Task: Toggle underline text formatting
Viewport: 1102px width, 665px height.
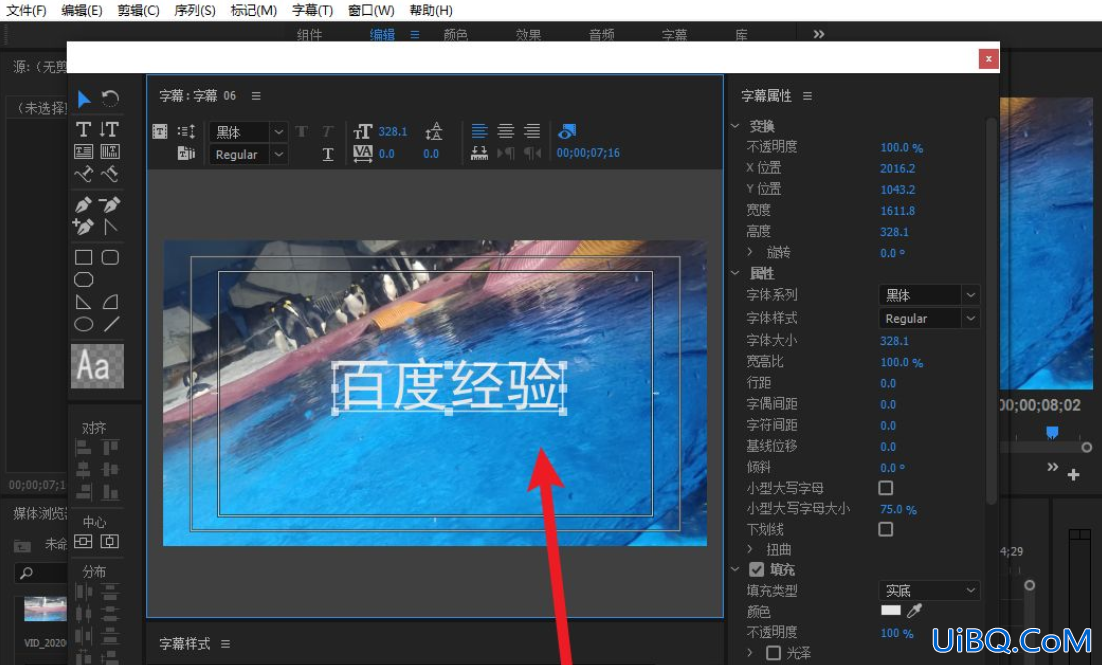Action: [328, 154]
